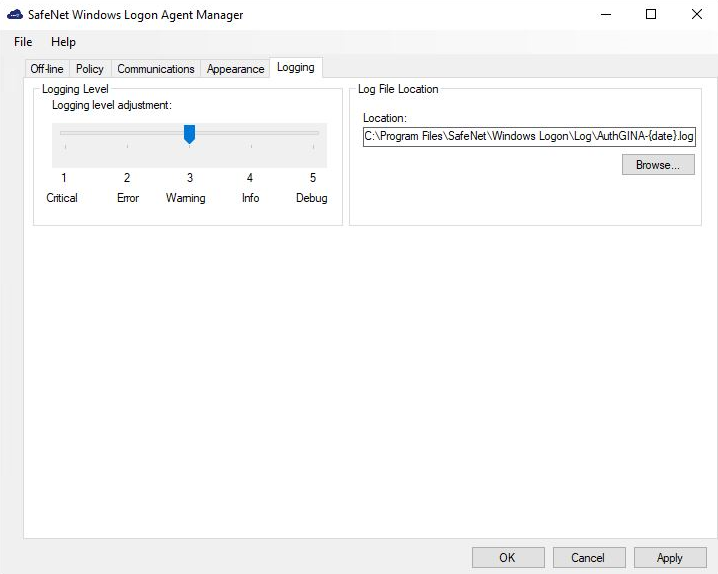Go to the Appearance tab
Image resolution: width=718 pixels, height=574 pixels.
235,69
